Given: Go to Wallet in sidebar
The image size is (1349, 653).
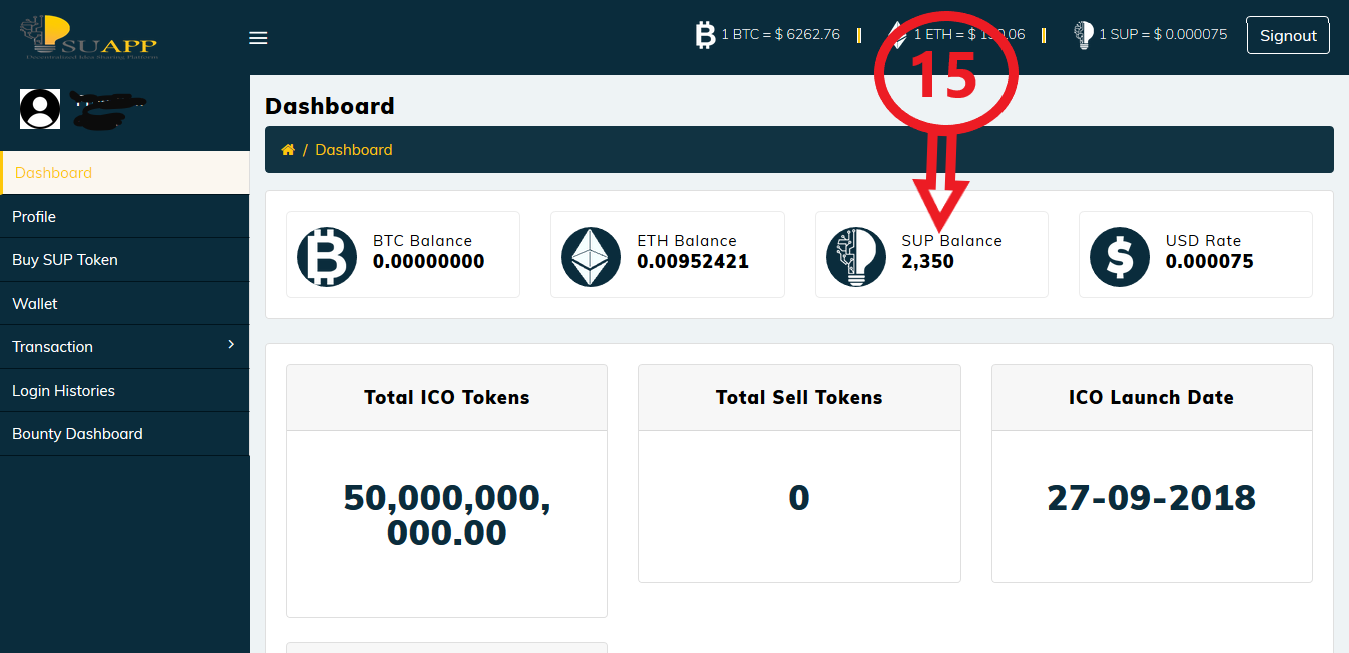Looking at the screenshot, I should click(x=35, y=303).
